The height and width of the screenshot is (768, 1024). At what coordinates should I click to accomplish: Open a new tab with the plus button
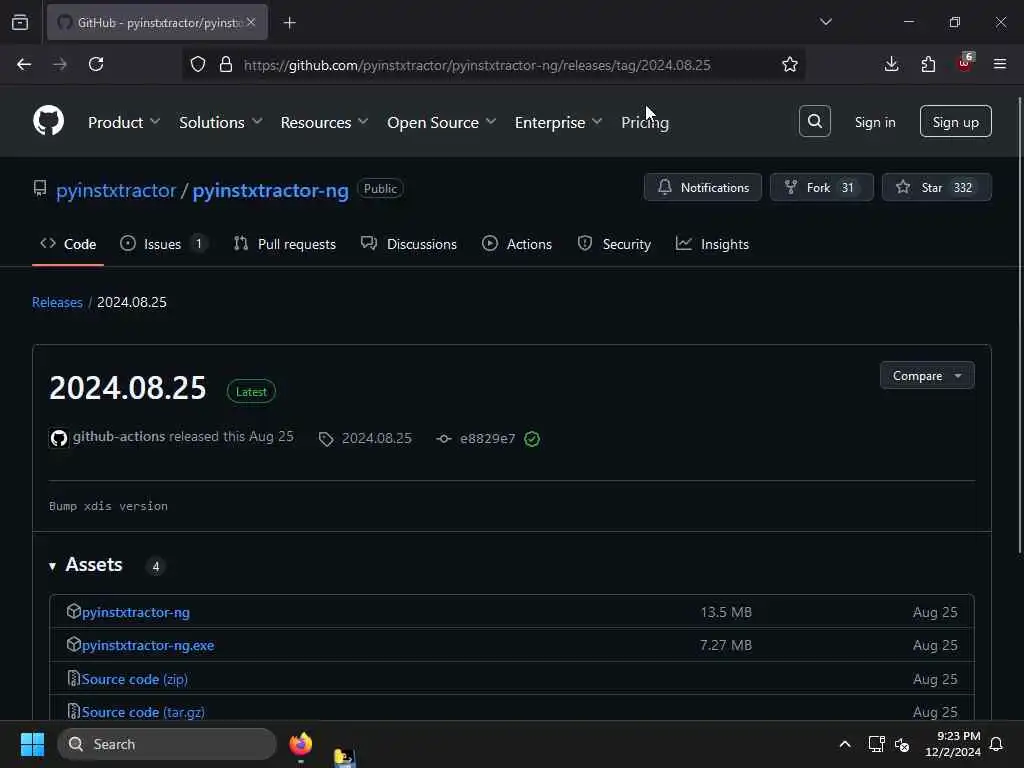(289, 23)
